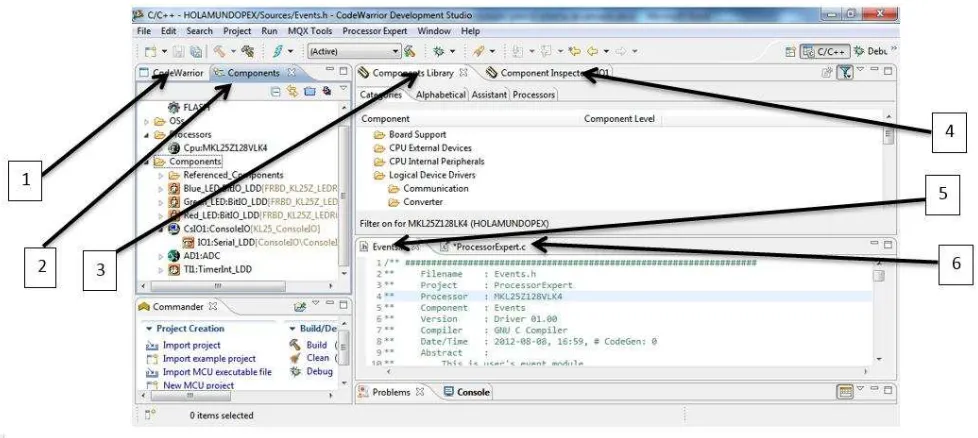Click blue folder icon in Components panel toolbar
The height and width of the screenshot is (438, 978).
pyautogui.click(x=309, y=91)
